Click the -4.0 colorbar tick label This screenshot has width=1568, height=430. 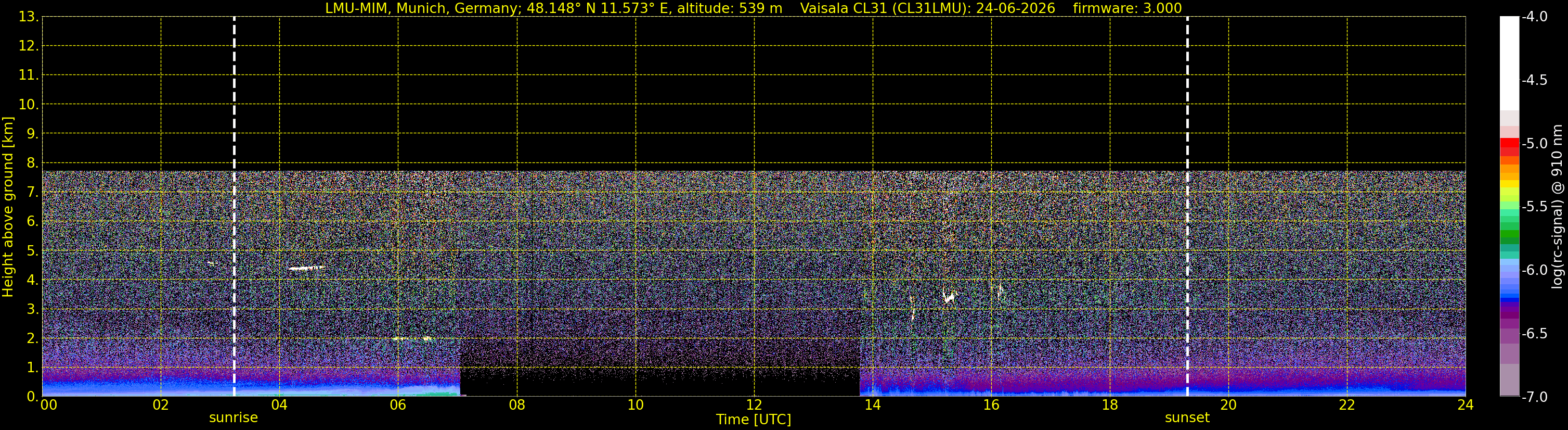click(1535, 17)
